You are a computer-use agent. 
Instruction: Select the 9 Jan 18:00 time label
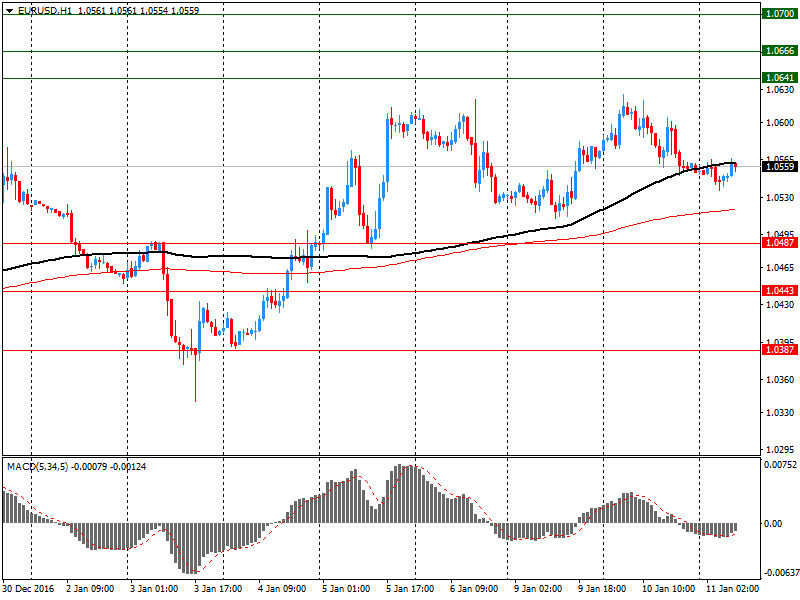click(x=602, y=589)
